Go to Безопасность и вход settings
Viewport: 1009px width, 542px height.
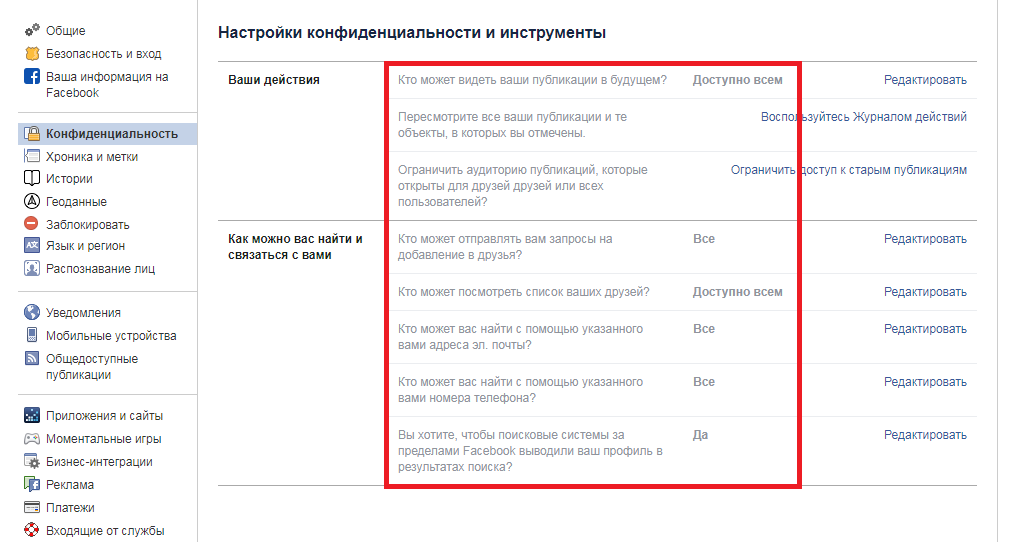pyautogui.click(x=104, y=53)
